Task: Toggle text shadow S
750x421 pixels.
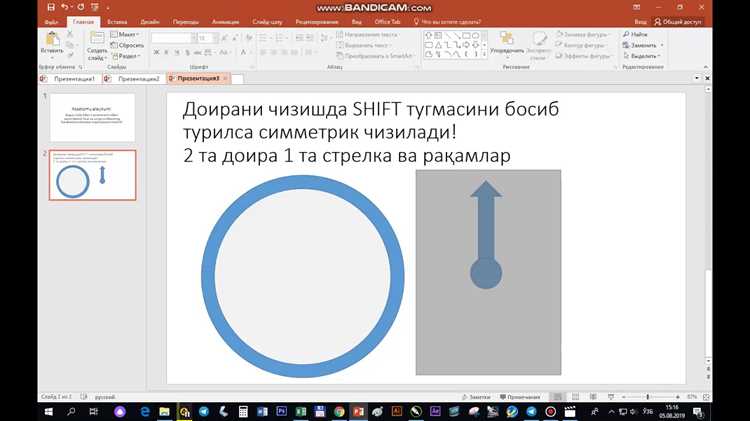Action: (x=188, y=52)
